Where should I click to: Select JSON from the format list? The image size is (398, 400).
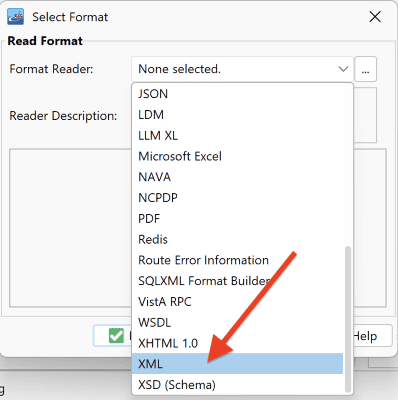(x=238, y=94)
